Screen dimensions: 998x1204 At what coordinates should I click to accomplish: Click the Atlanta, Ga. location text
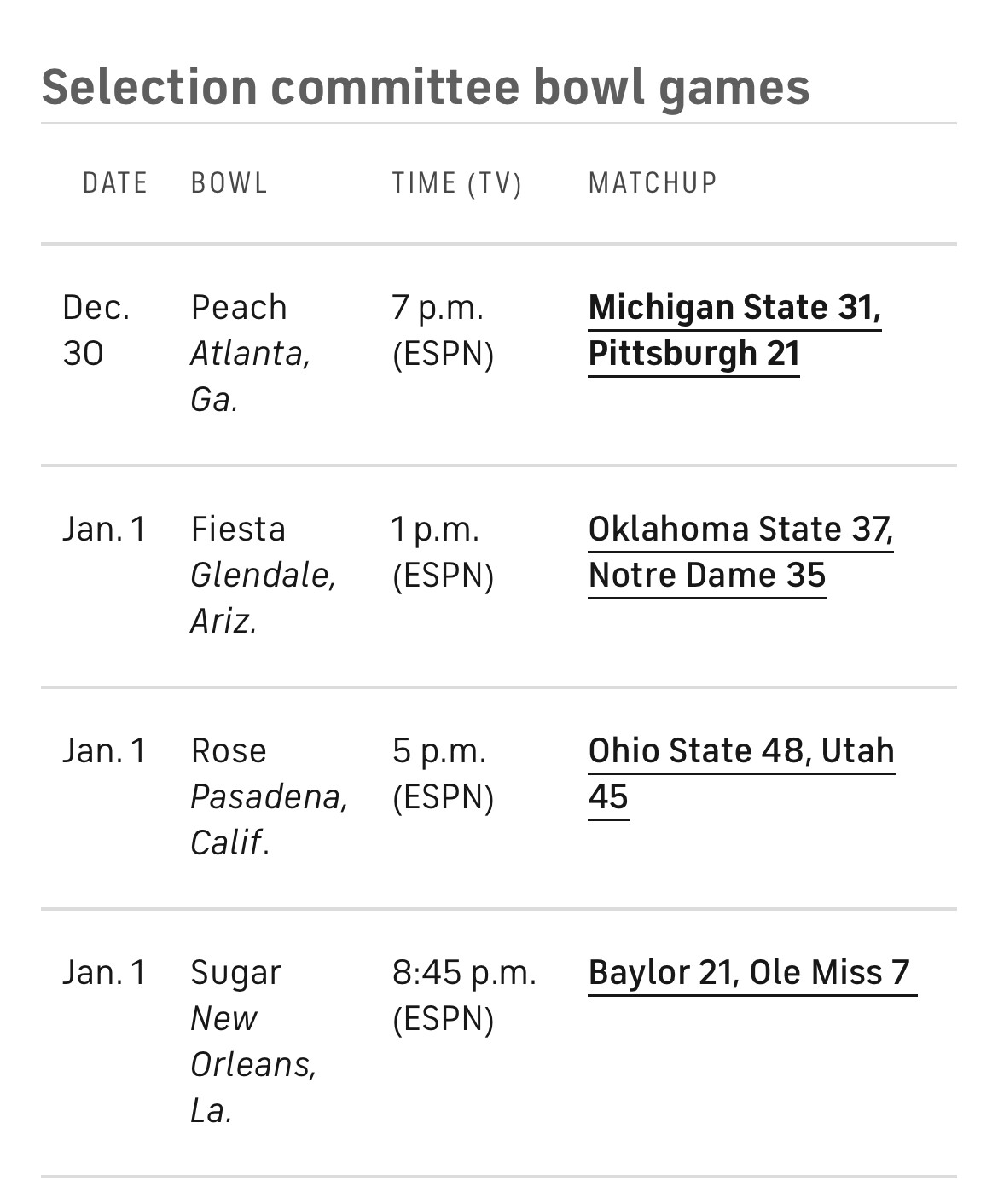point(251,376)
